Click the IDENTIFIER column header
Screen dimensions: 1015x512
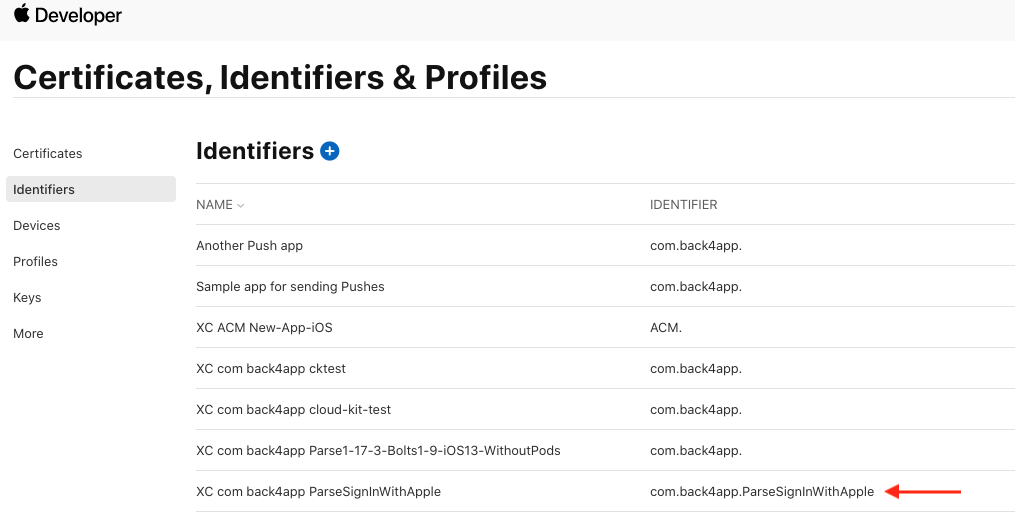(684, 205)
